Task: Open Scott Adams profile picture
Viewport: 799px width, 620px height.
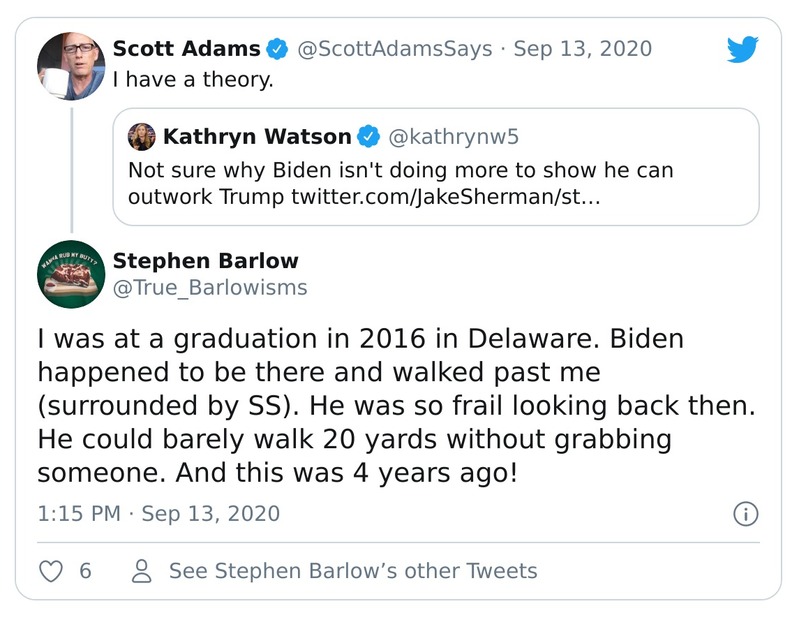Action: 71,66
